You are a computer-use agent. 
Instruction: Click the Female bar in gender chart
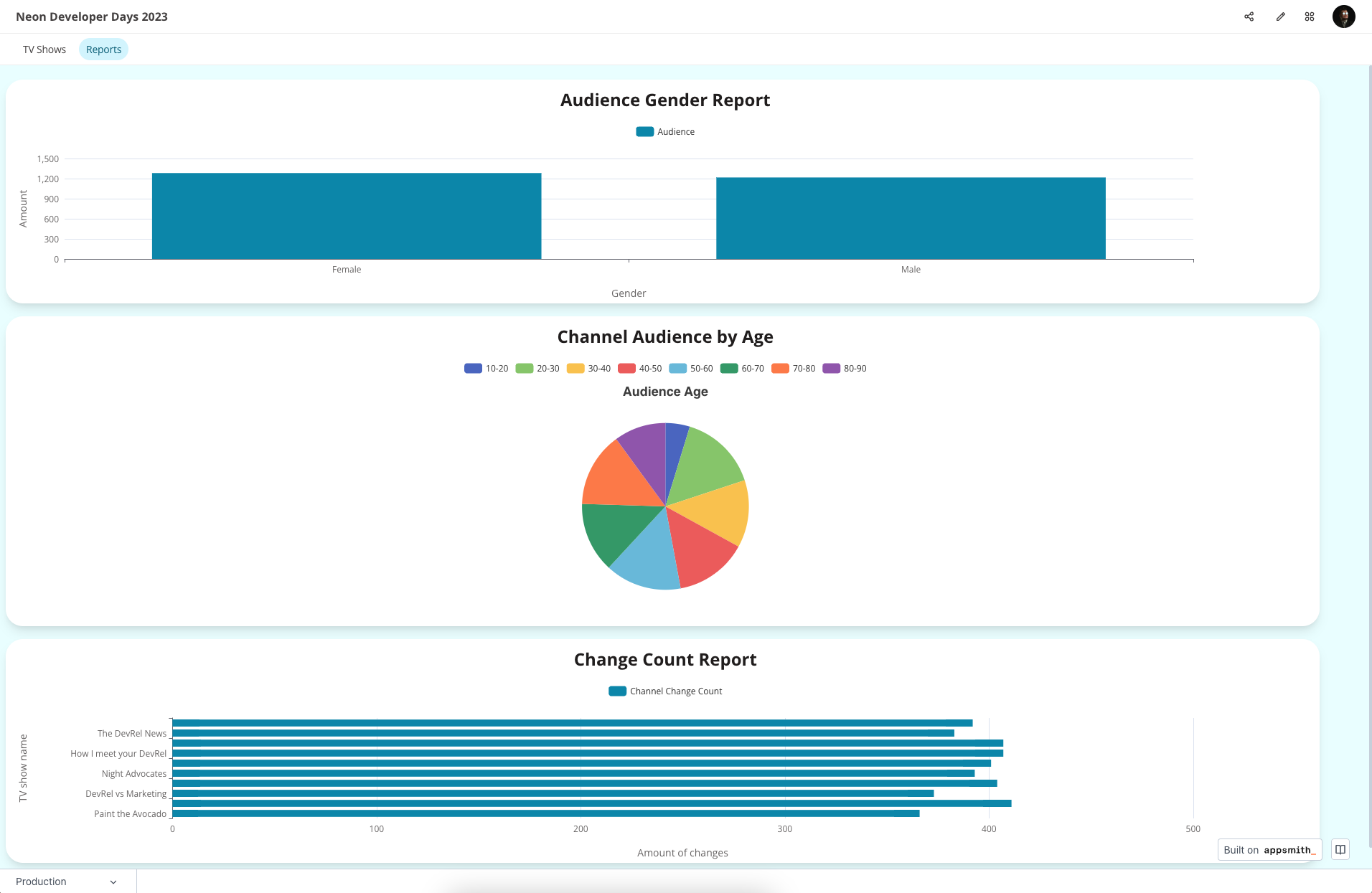[347, 216]
